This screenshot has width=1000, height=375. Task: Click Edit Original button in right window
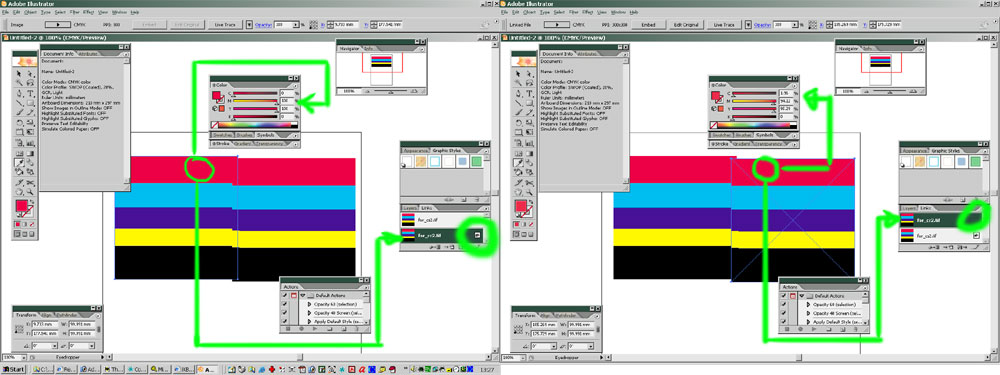tap(686, 25)
